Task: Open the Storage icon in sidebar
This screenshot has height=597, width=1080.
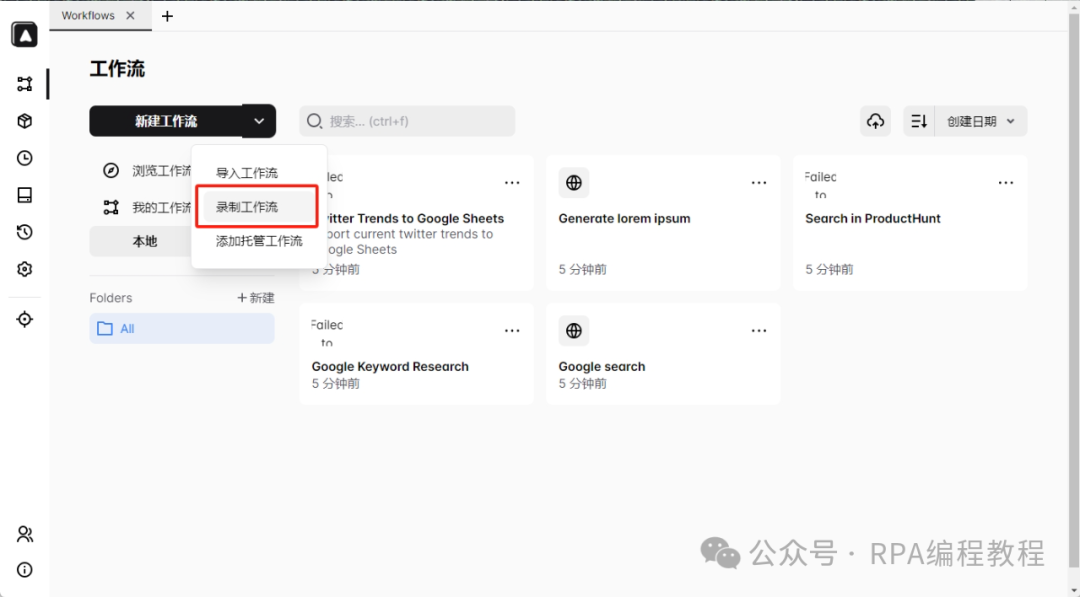Action: pos(25,195)
